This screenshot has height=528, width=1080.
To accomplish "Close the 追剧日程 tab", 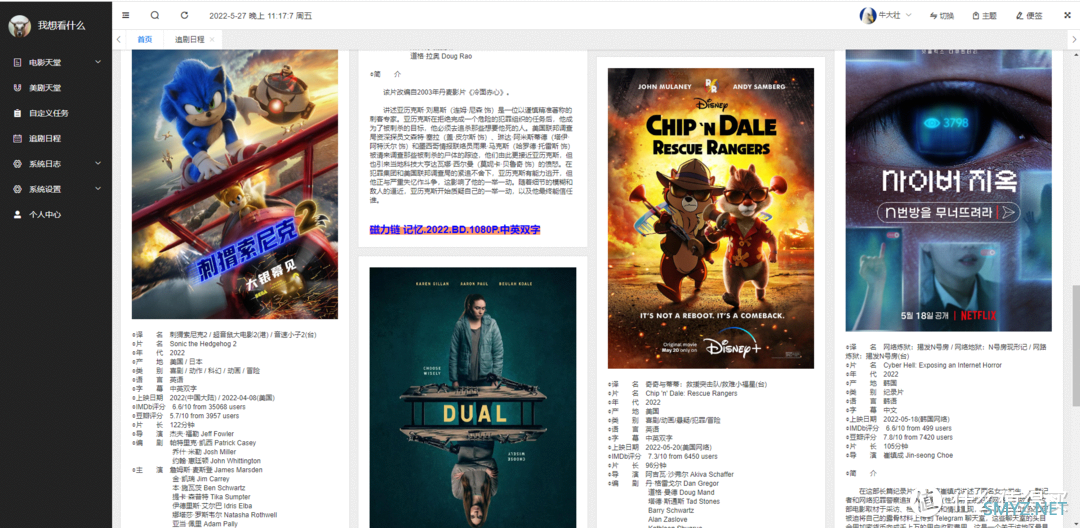I will (212, 39).
